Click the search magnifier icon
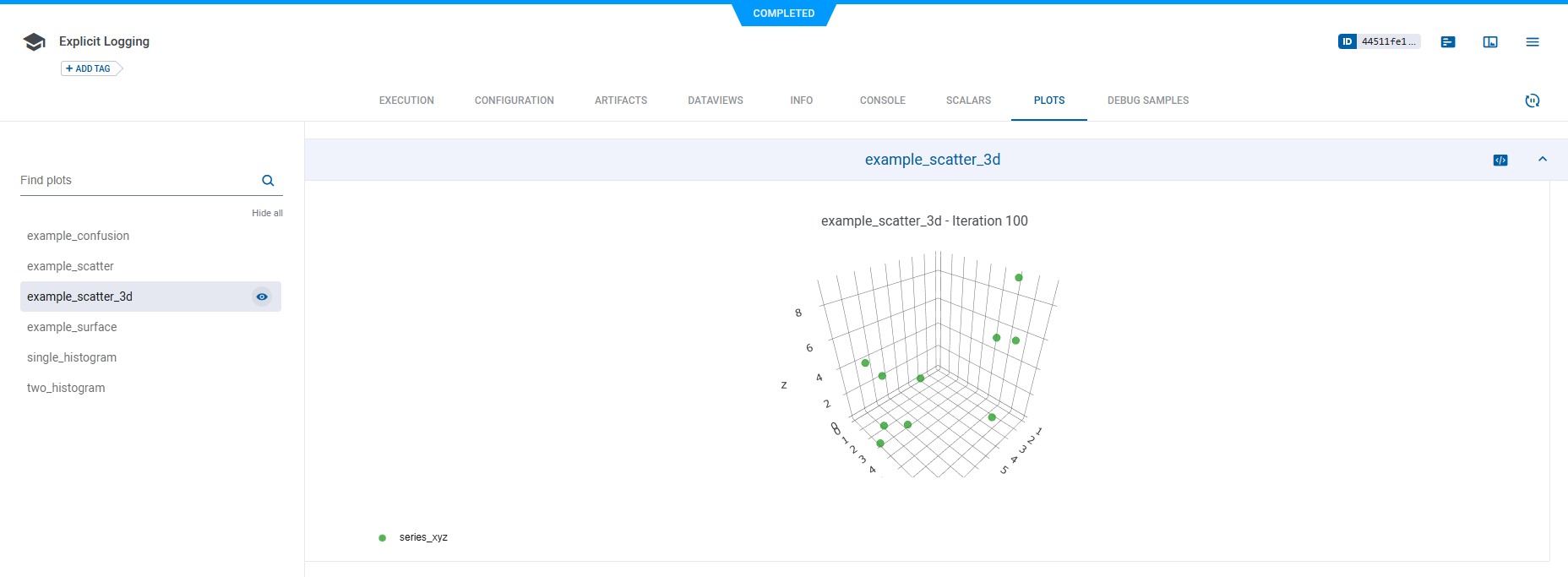The width and height of the screenshot is (1568, 577). point(268,181)
